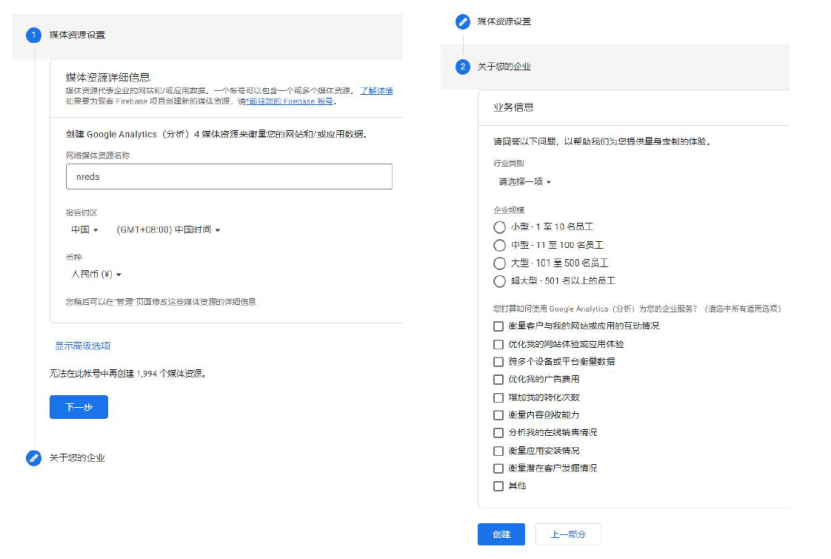Image resolution: width=831 pixels, height=559 pixels.
Task: Click the 了解详情 link
Action: pos(376,91)
